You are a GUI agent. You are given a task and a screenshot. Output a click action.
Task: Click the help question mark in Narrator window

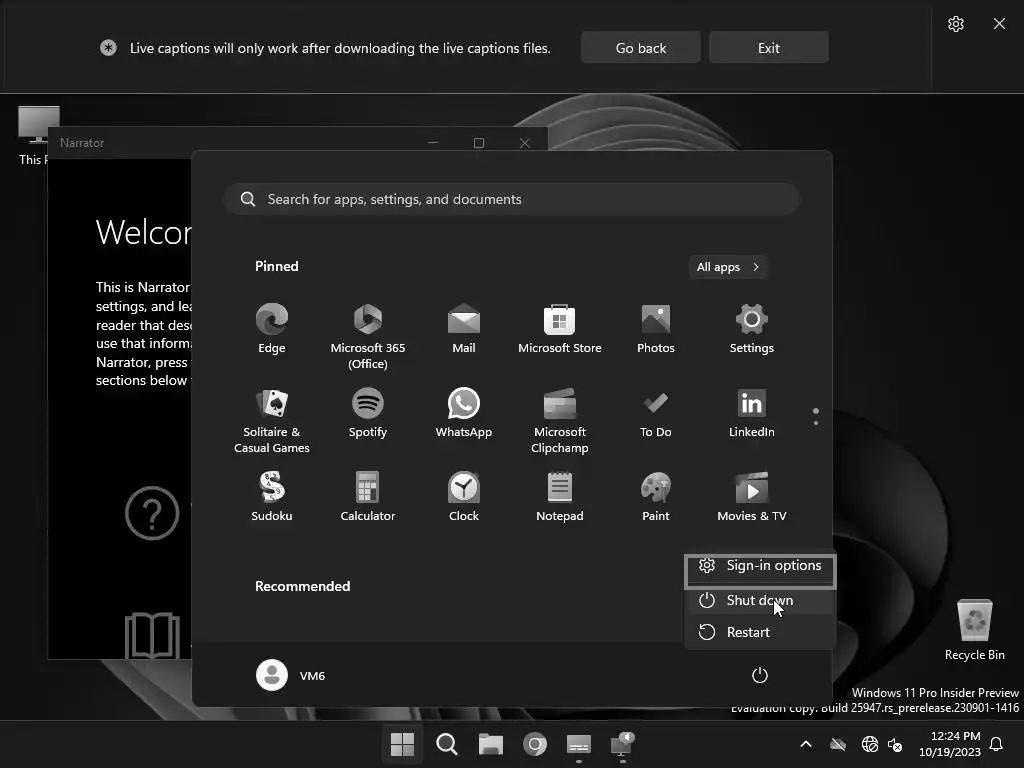click(152, 513)
